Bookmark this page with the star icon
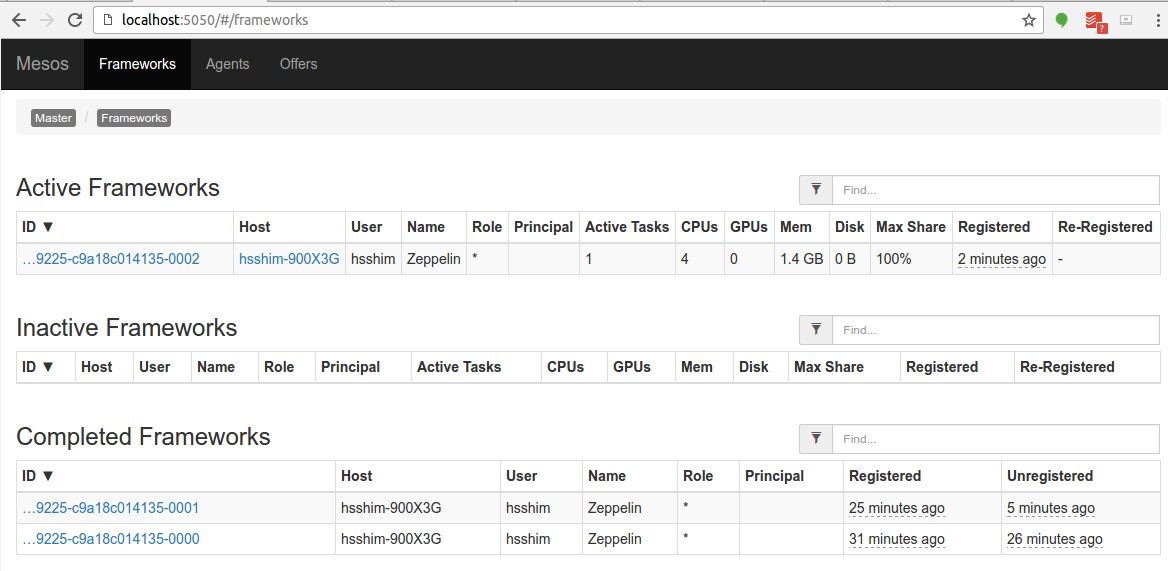Viewport: 1168px width, 571px height. tap(1028, 20)
